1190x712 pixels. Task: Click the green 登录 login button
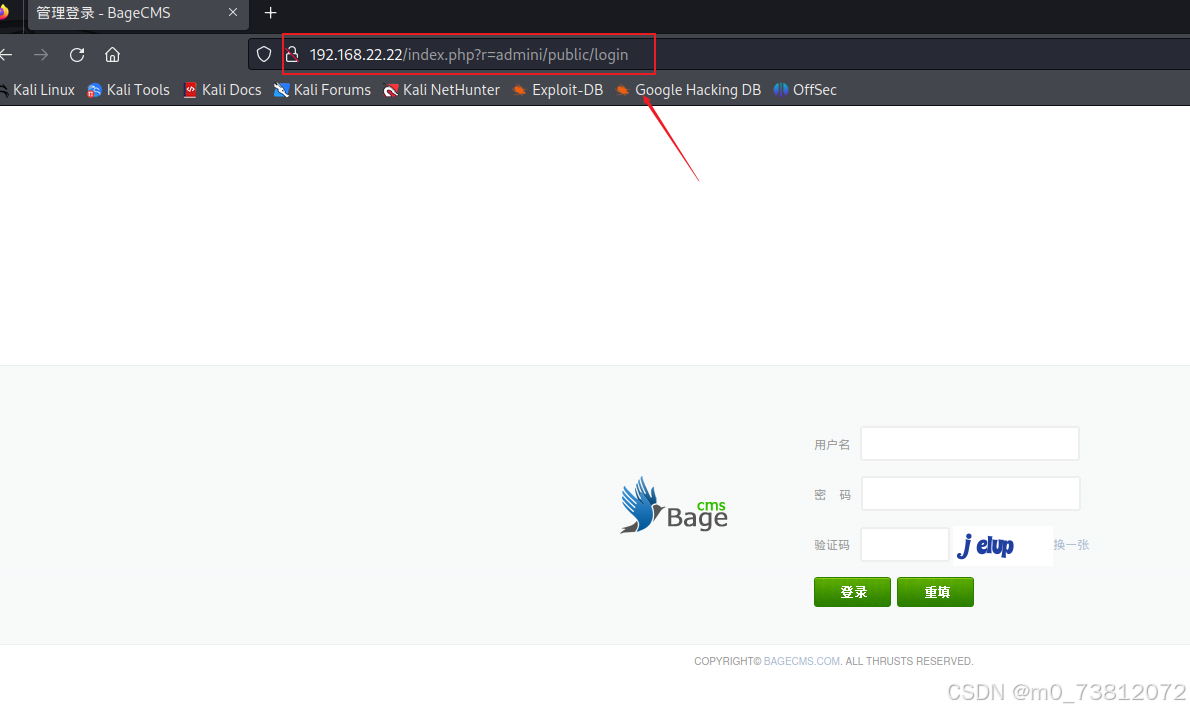click(x=852, y=592)
